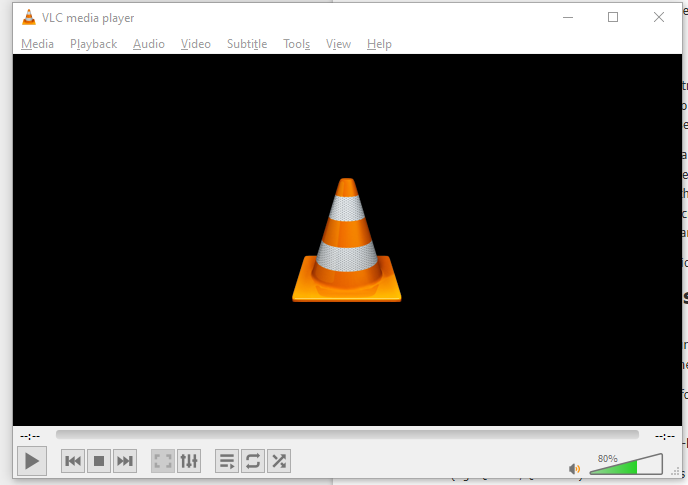
Task: Open the View menu
Action: point(338,44)
